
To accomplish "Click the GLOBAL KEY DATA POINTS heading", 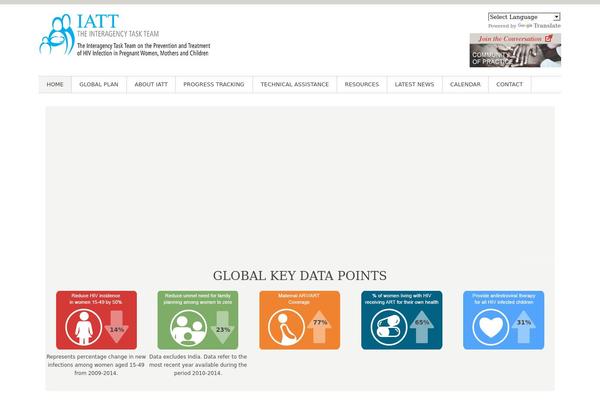I will (x=300, y=276).
